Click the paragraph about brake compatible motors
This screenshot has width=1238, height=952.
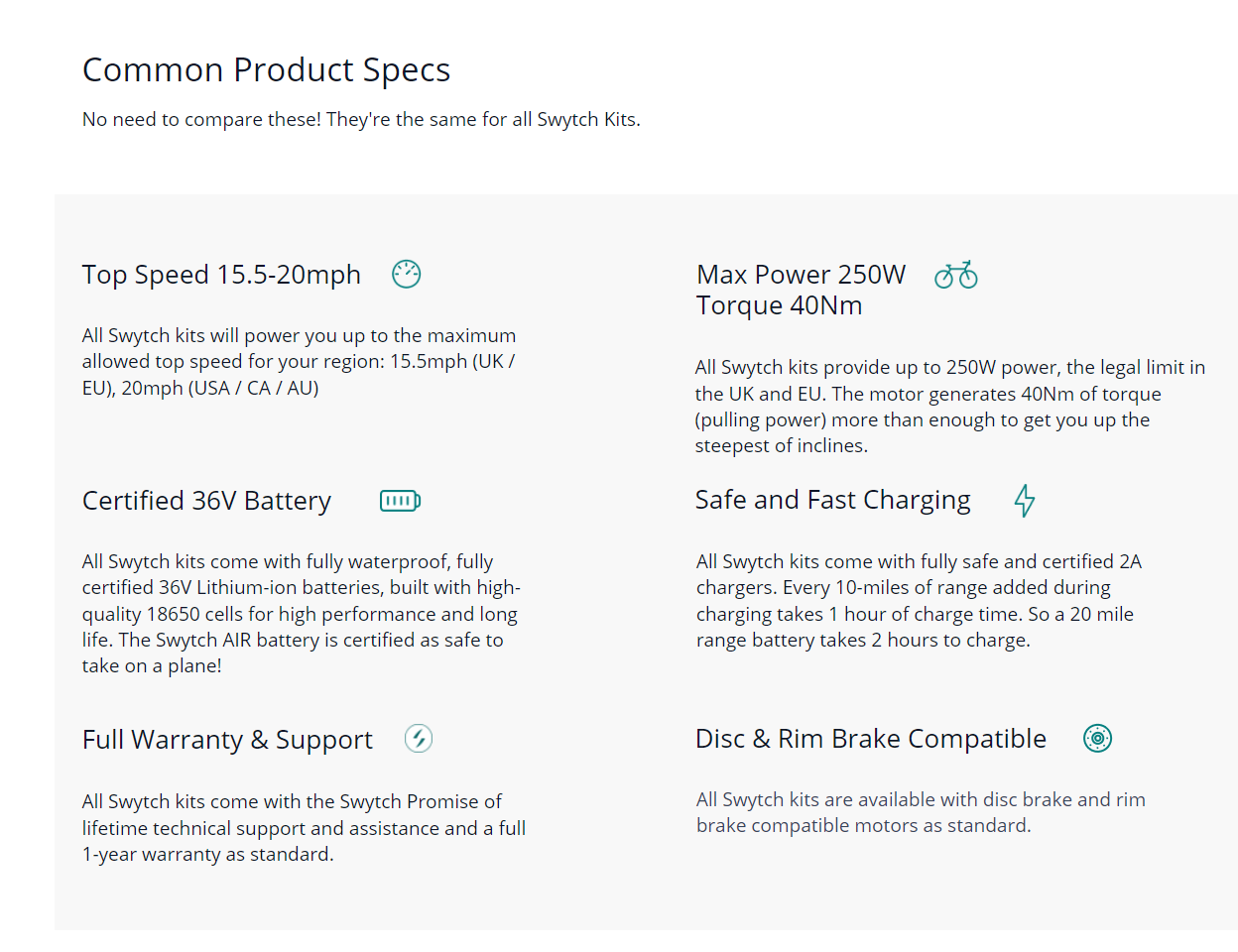920,812
